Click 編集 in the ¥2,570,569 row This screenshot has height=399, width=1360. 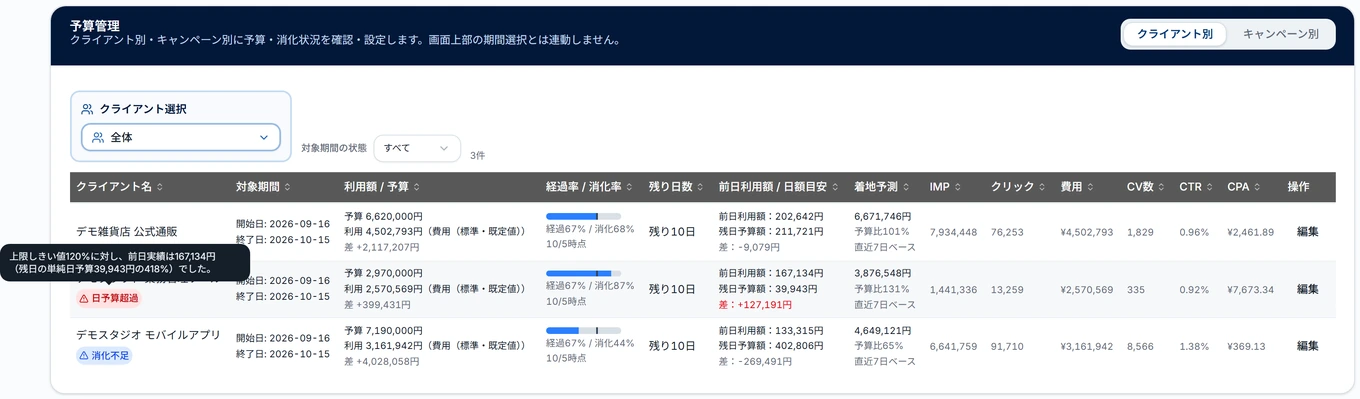1307,289
